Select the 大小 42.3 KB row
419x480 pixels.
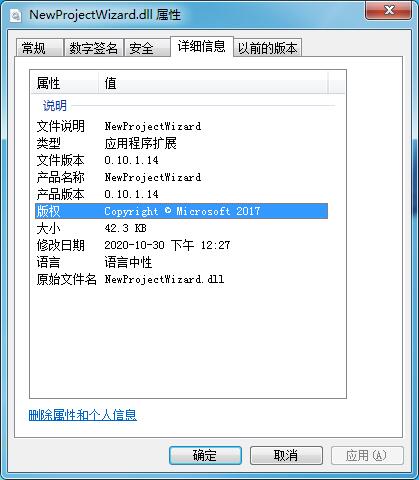point(181,228)
